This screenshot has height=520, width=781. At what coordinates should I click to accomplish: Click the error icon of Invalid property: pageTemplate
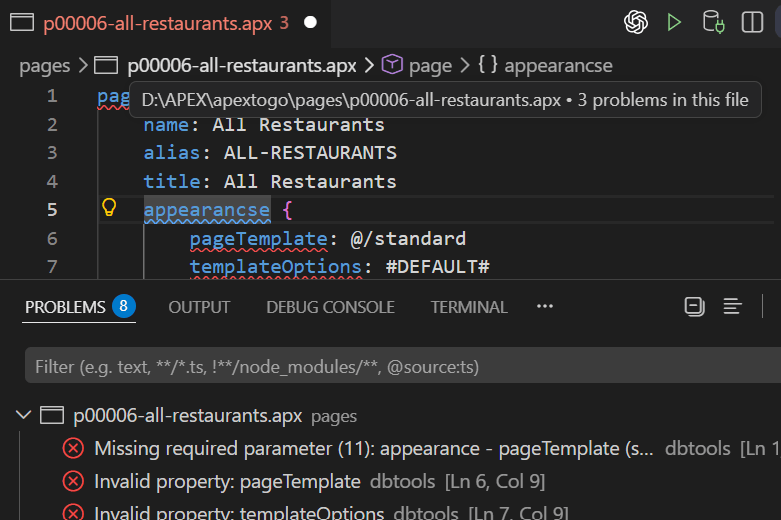(73, 482)
